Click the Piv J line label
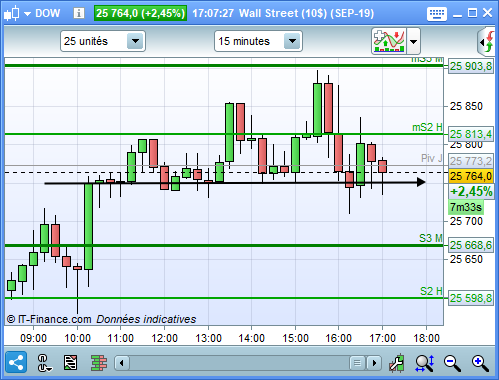This screenshot has height=380, width=499. (x=432, y=158)
